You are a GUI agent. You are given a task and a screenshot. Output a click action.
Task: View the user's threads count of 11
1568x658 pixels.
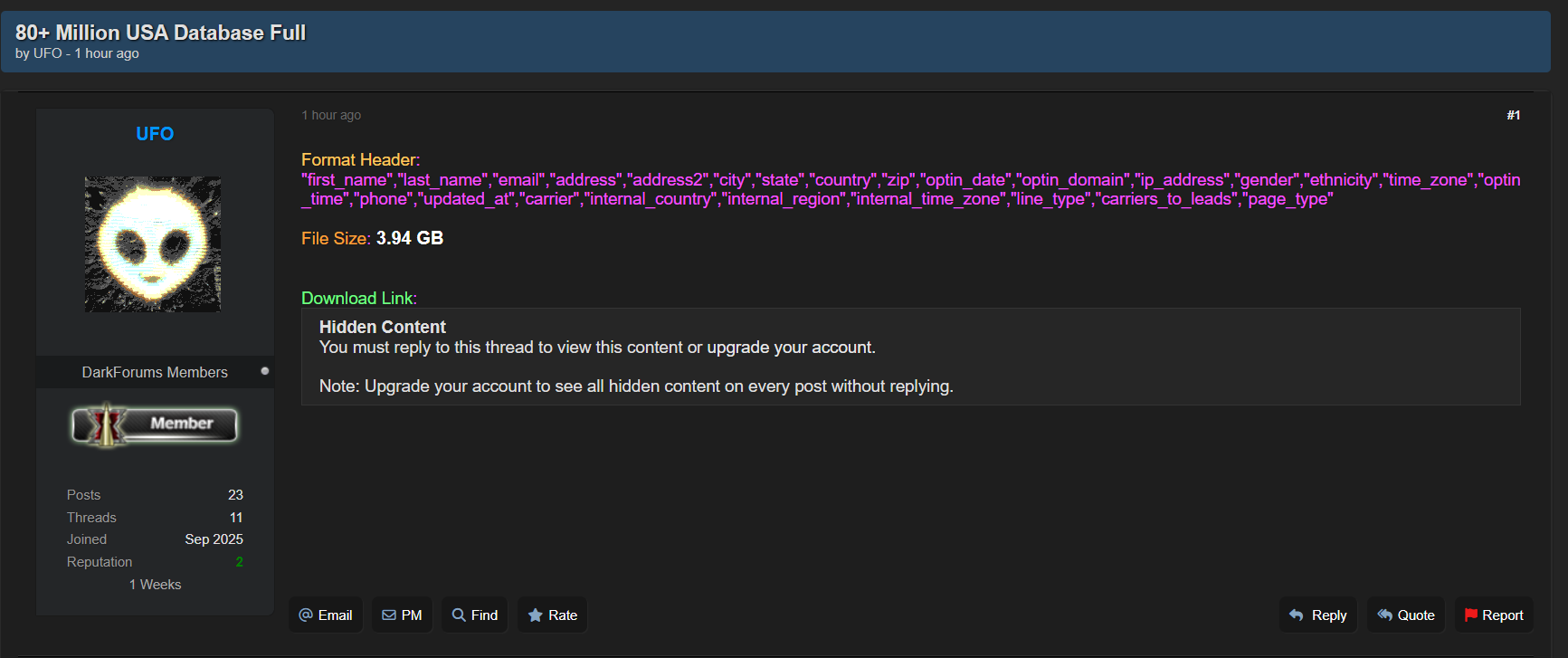click(x=236, y=518)
